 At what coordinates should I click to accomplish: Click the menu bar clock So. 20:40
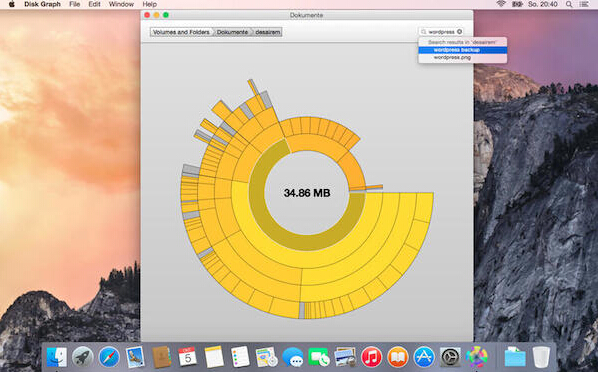[x=543, y=4]
